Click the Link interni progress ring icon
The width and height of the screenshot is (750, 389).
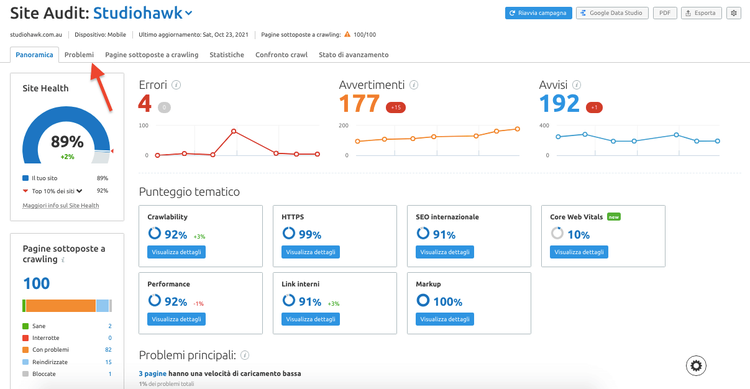288,300
